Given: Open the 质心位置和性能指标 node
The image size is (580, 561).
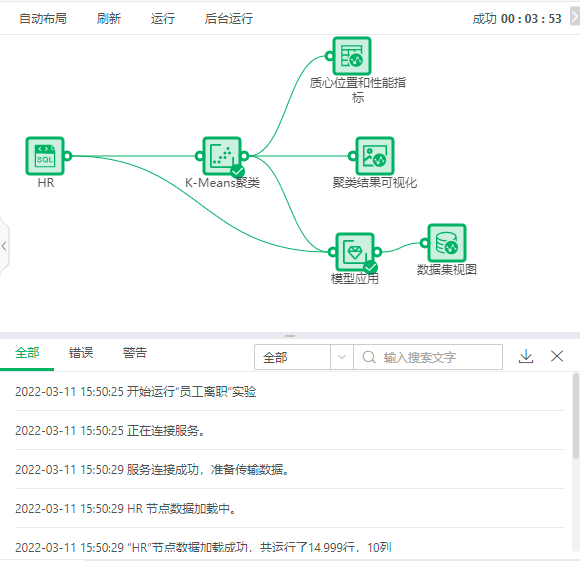Looking at the screenshot, I should pyautogui.click(x=352, y=56).
